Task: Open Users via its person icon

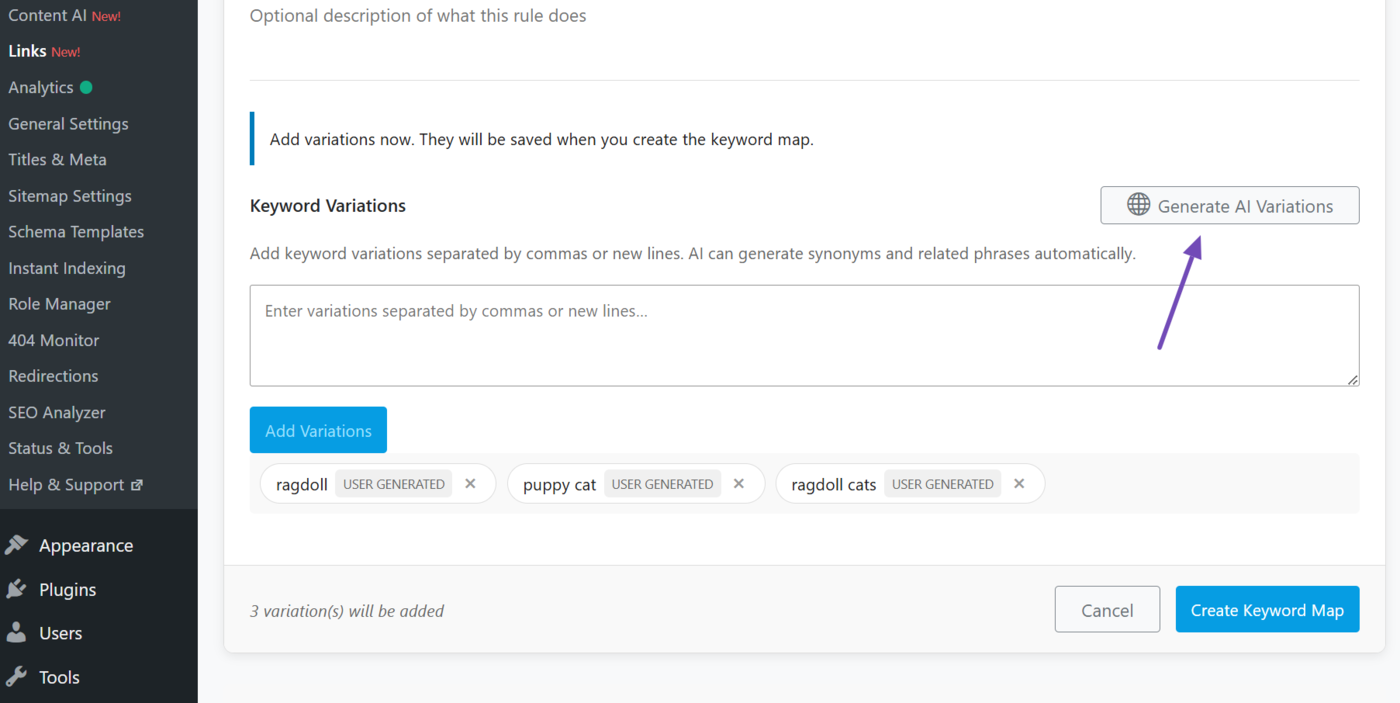Action: coord(17,633)
